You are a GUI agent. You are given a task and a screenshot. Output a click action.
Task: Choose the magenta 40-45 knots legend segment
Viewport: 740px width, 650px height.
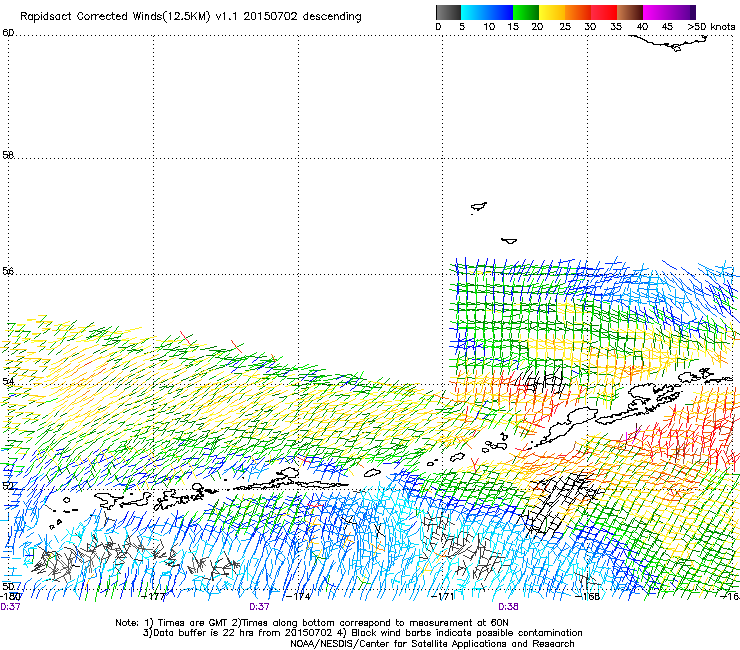(656, 12)
